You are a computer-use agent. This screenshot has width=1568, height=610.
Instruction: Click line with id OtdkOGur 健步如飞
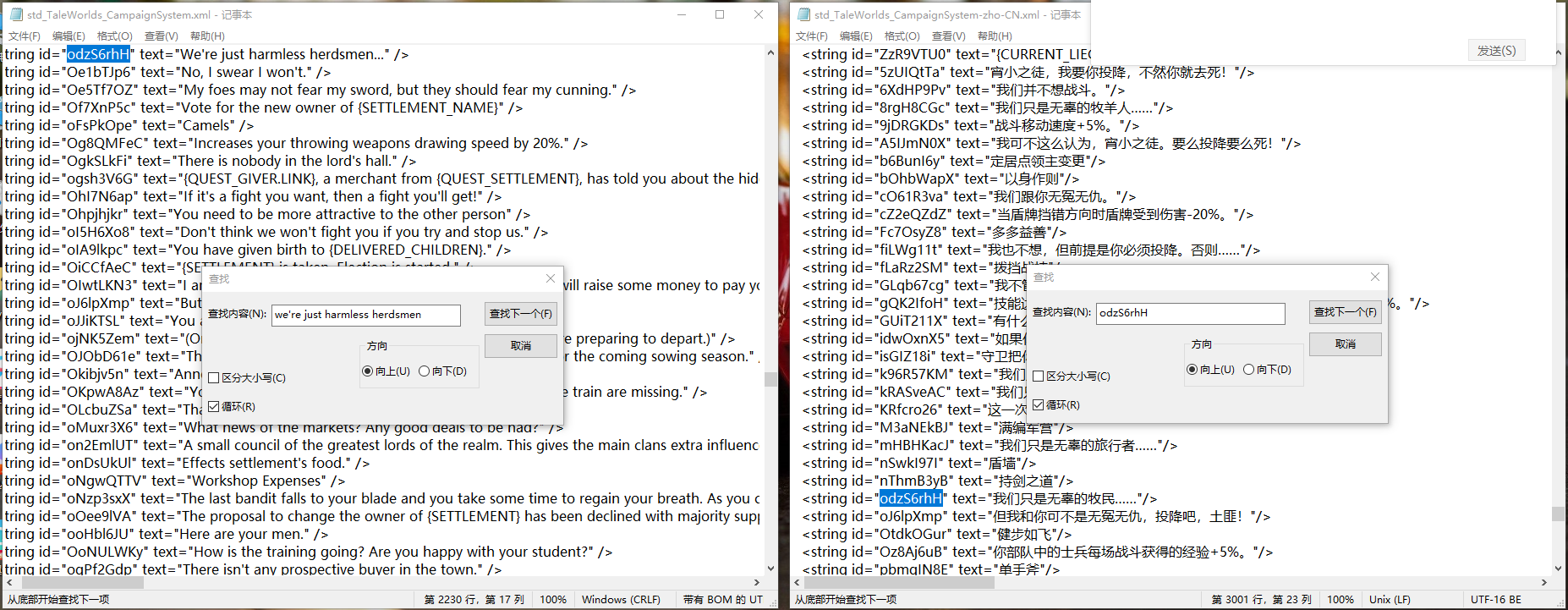coord(936,534)
